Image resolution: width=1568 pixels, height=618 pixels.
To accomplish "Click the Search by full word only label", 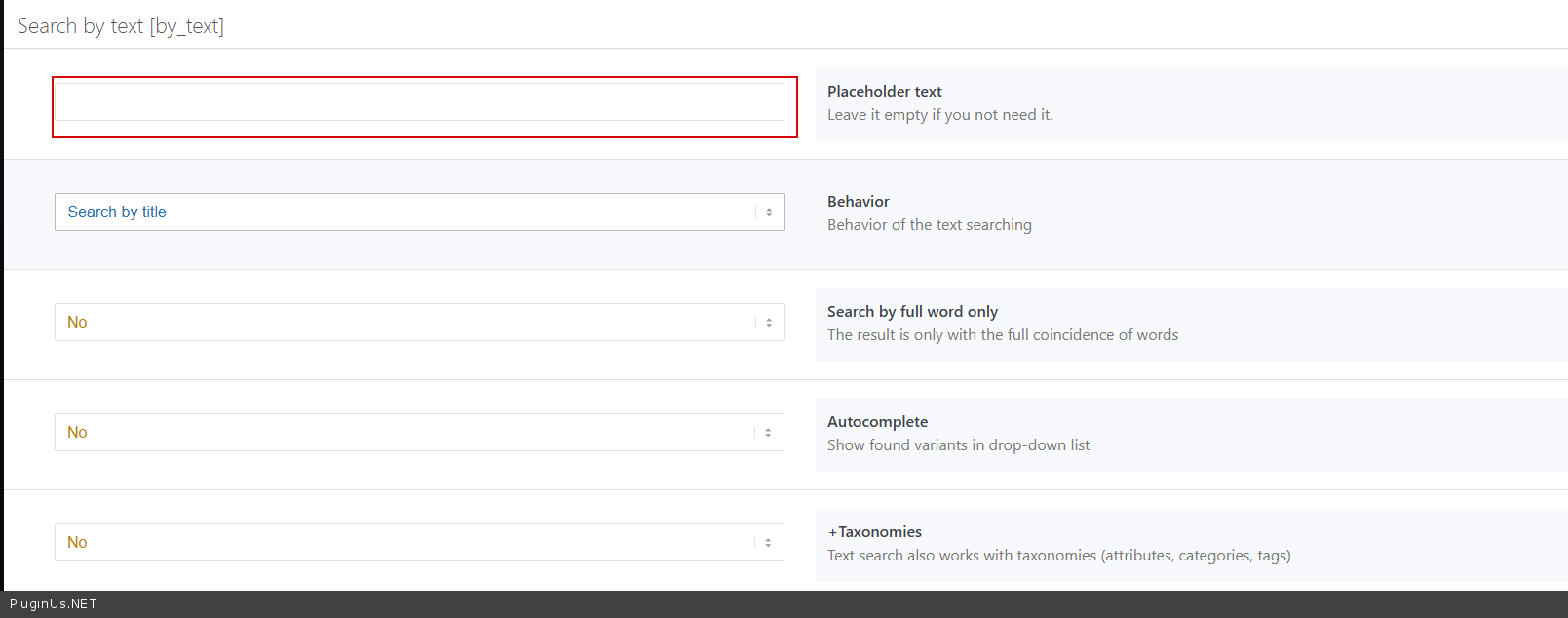I will (912, 312).
